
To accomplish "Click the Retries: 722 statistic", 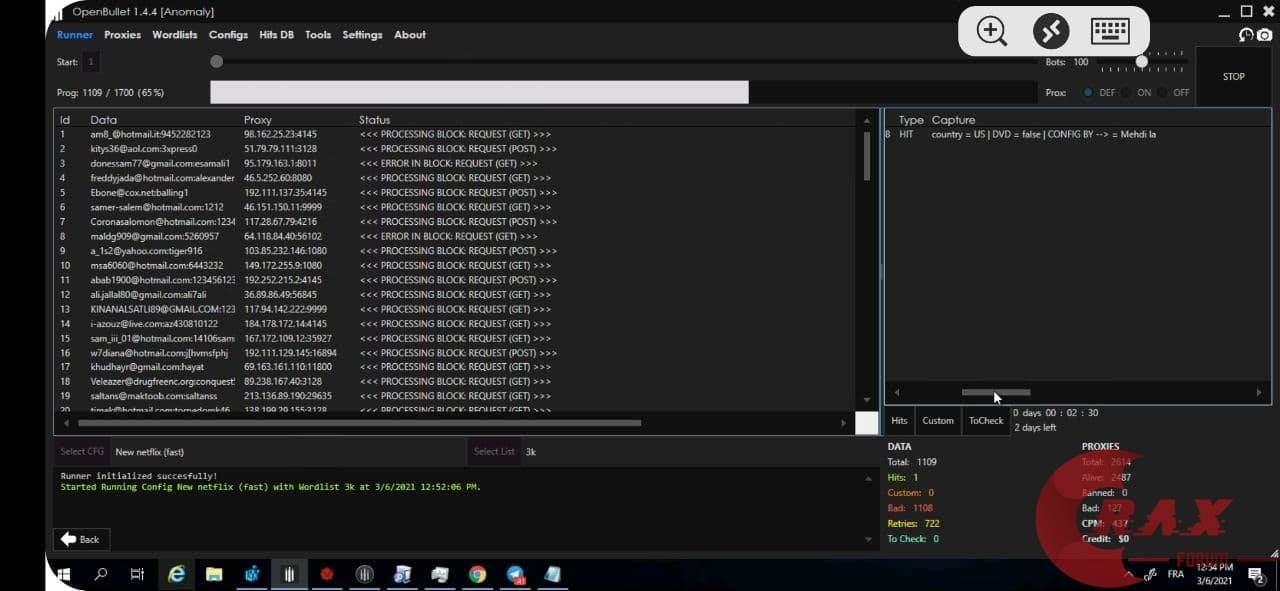I will tap(913, 523).
